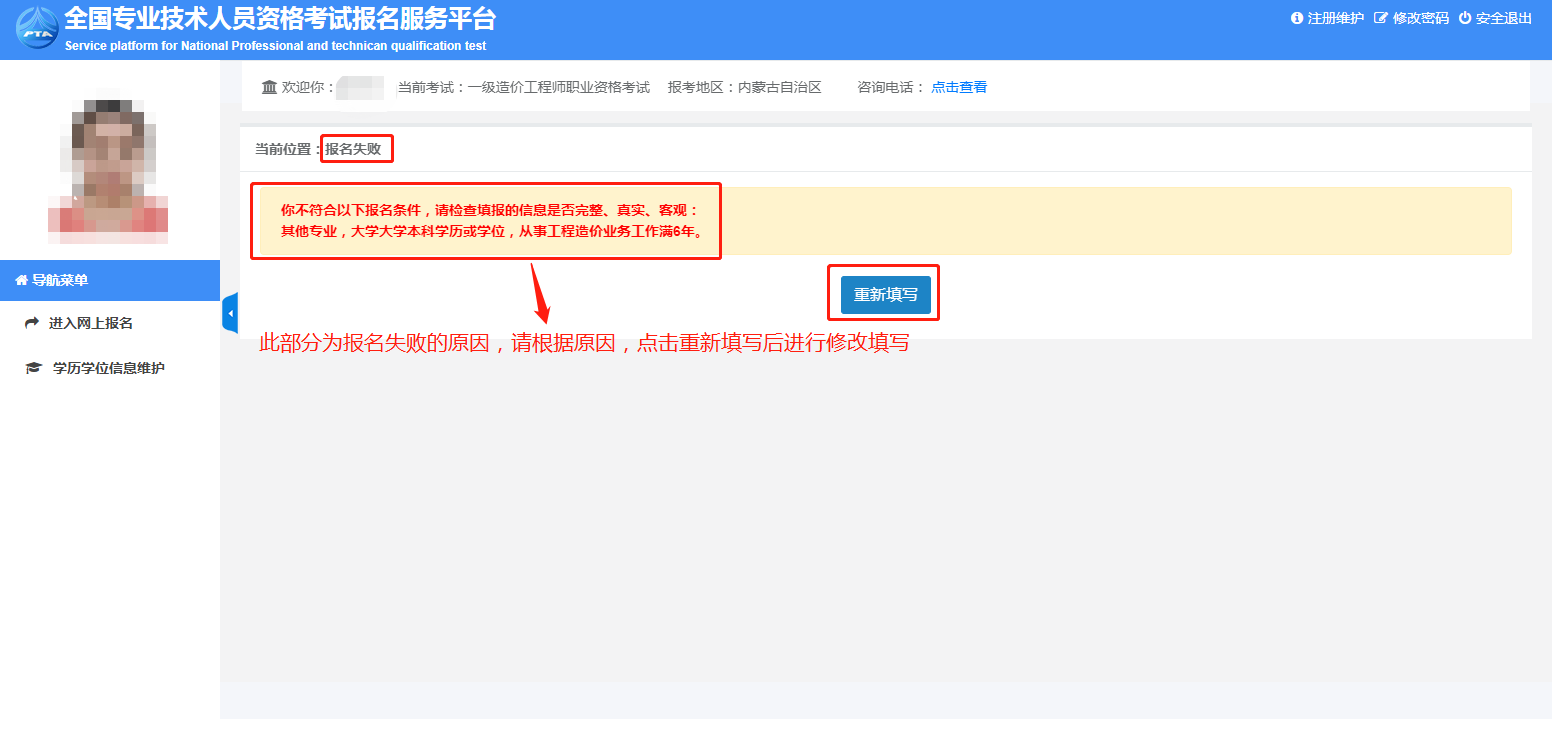Click the user's profile photo

point(108,167)
